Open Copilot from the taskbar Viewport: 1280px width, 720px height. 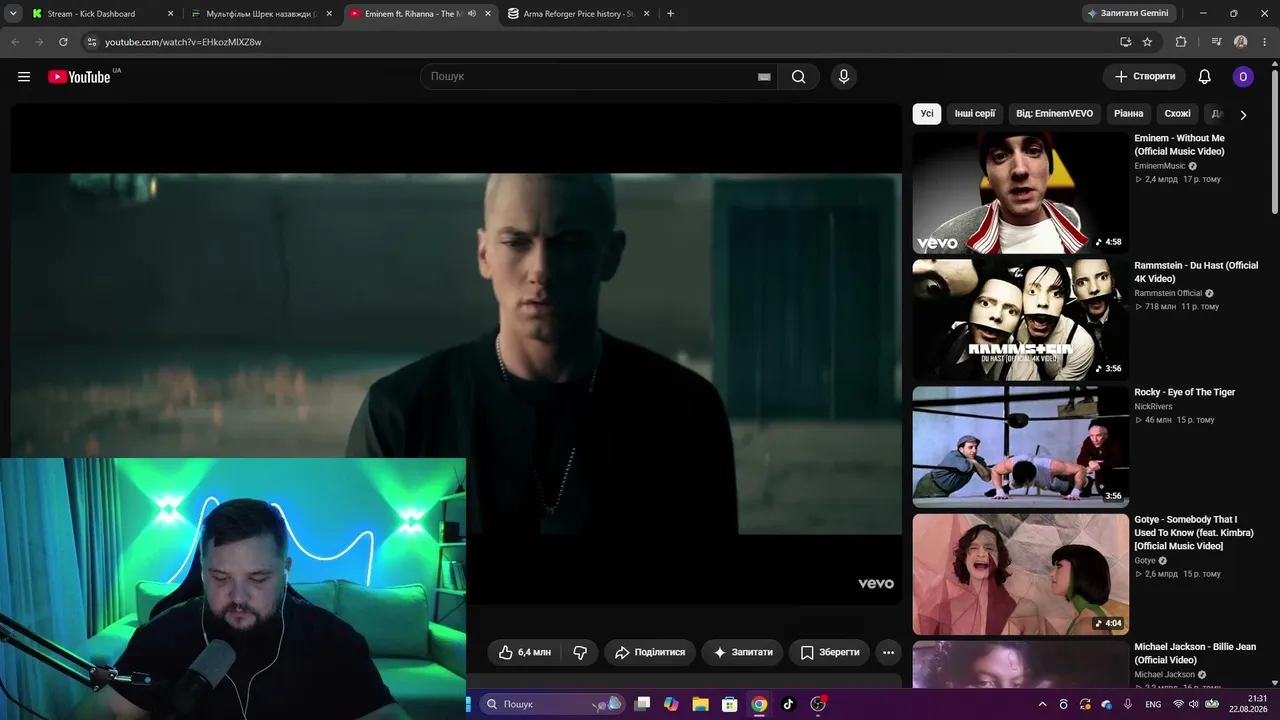click(x=671, y=704)
